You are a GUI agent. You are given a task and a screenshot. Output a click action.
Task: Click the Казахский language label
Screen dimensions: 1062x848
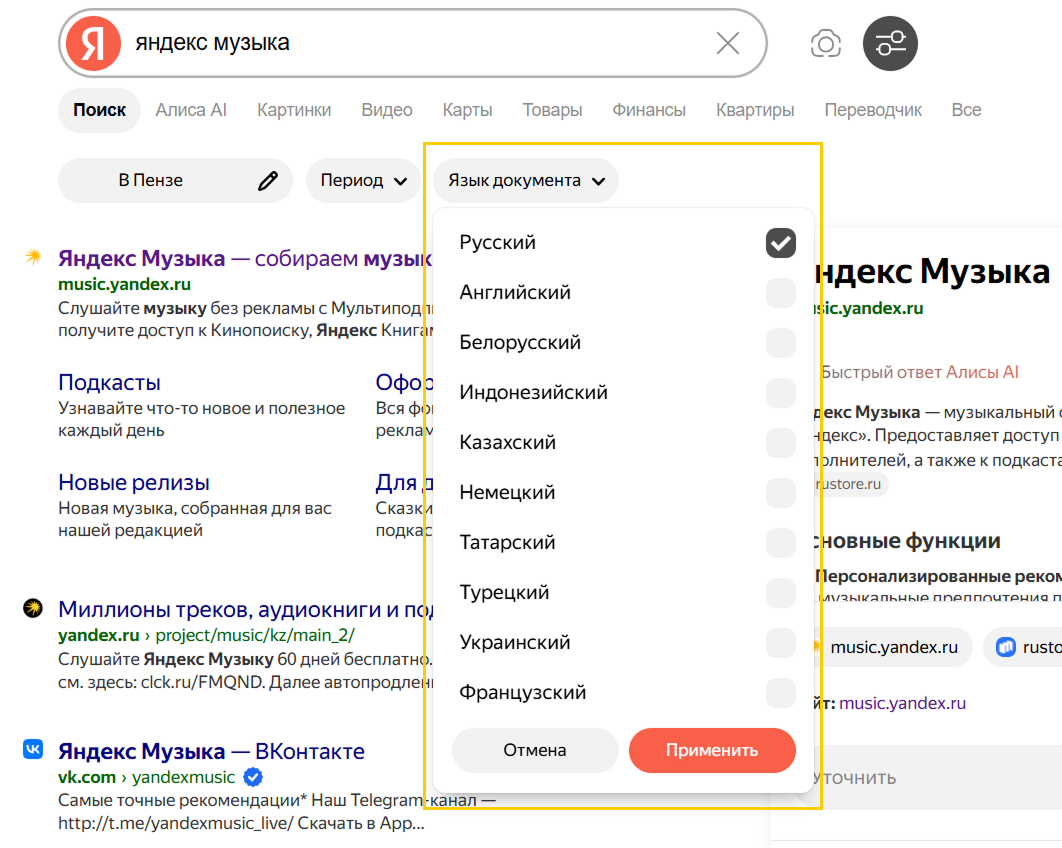tap(507, 443)
